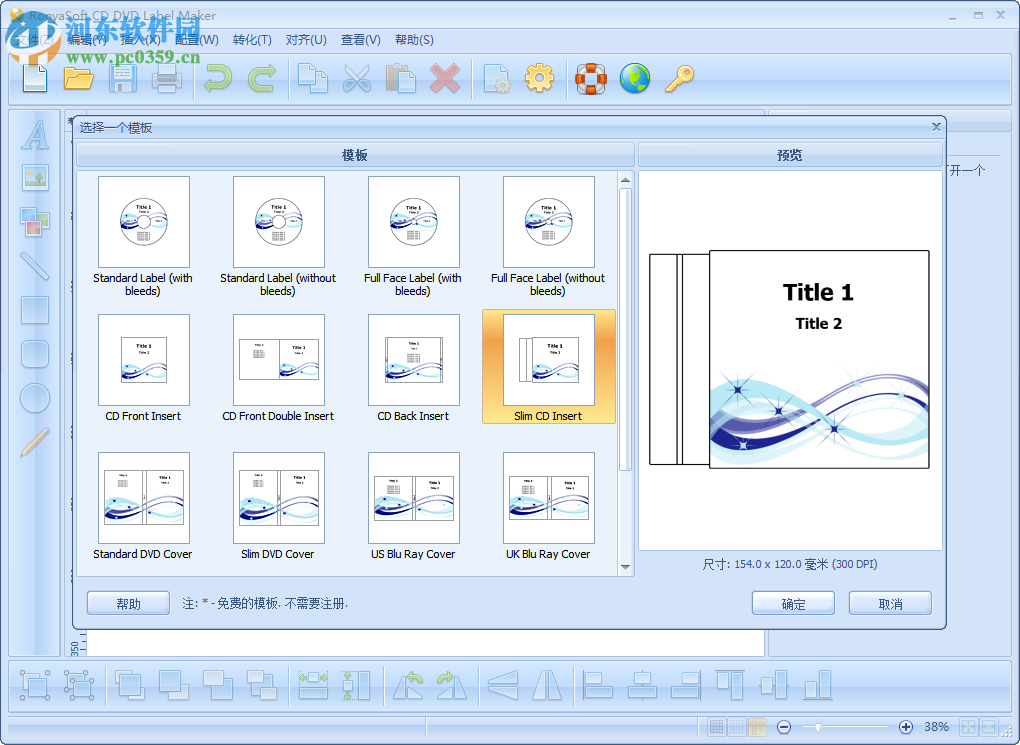This screenshot has height=745, width=1020.
Task: Click the 帮助 button in the template dialog
Action: tap(127, 602)
